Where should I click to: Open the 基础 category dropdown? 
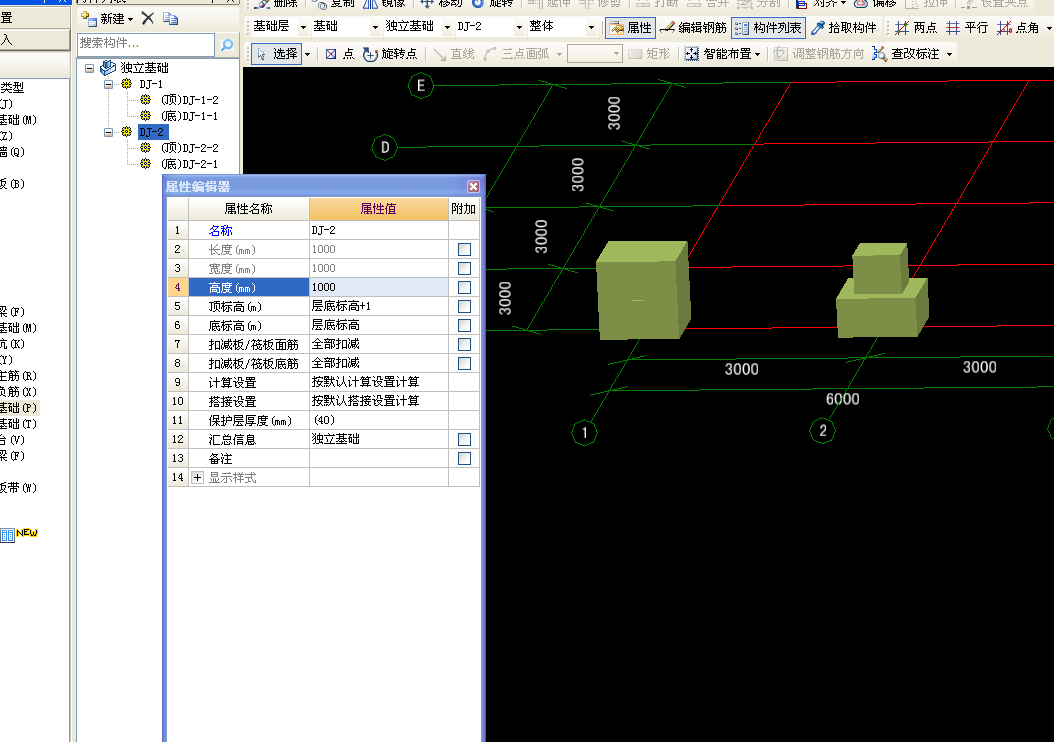click(x=375, y=28)
